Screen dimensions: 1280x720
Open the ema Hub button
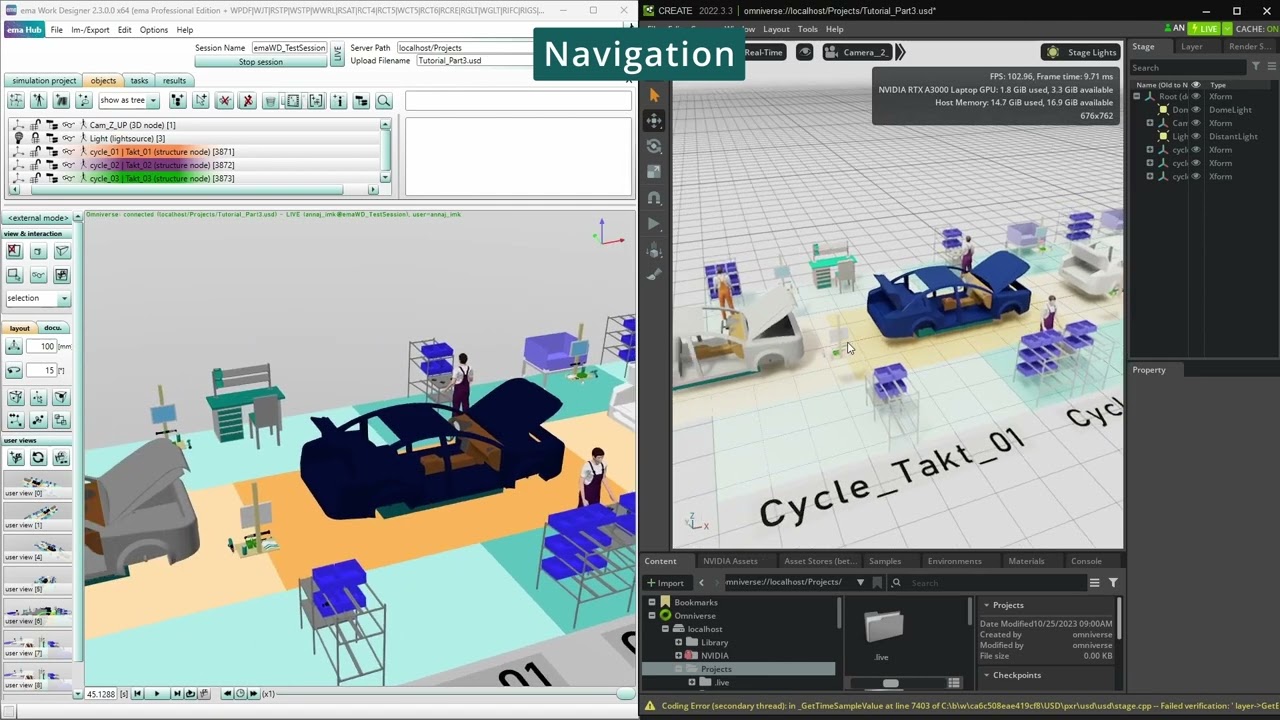(x=23, y=30)
